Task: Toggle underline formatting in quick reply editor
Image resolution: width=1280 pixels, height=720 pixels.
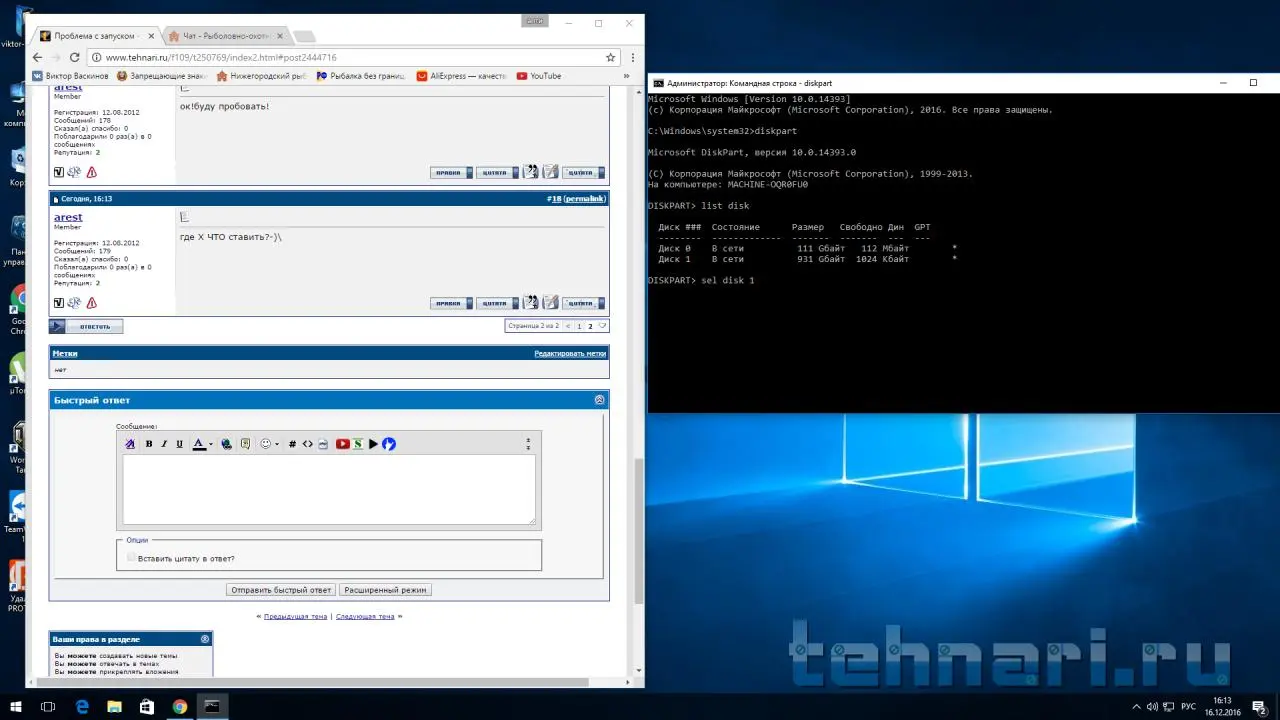Action: 180,444
